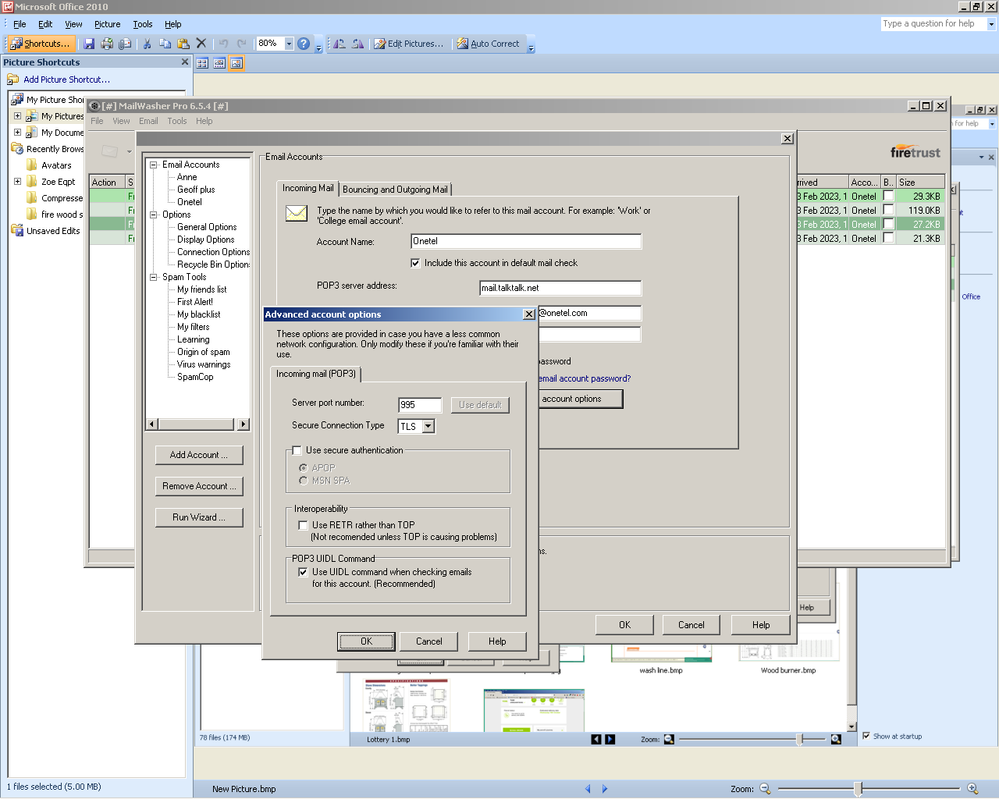The height and width of the screenshot is (799, 999).
Task: Click the POP3 server address field
Action: point(560,287)
